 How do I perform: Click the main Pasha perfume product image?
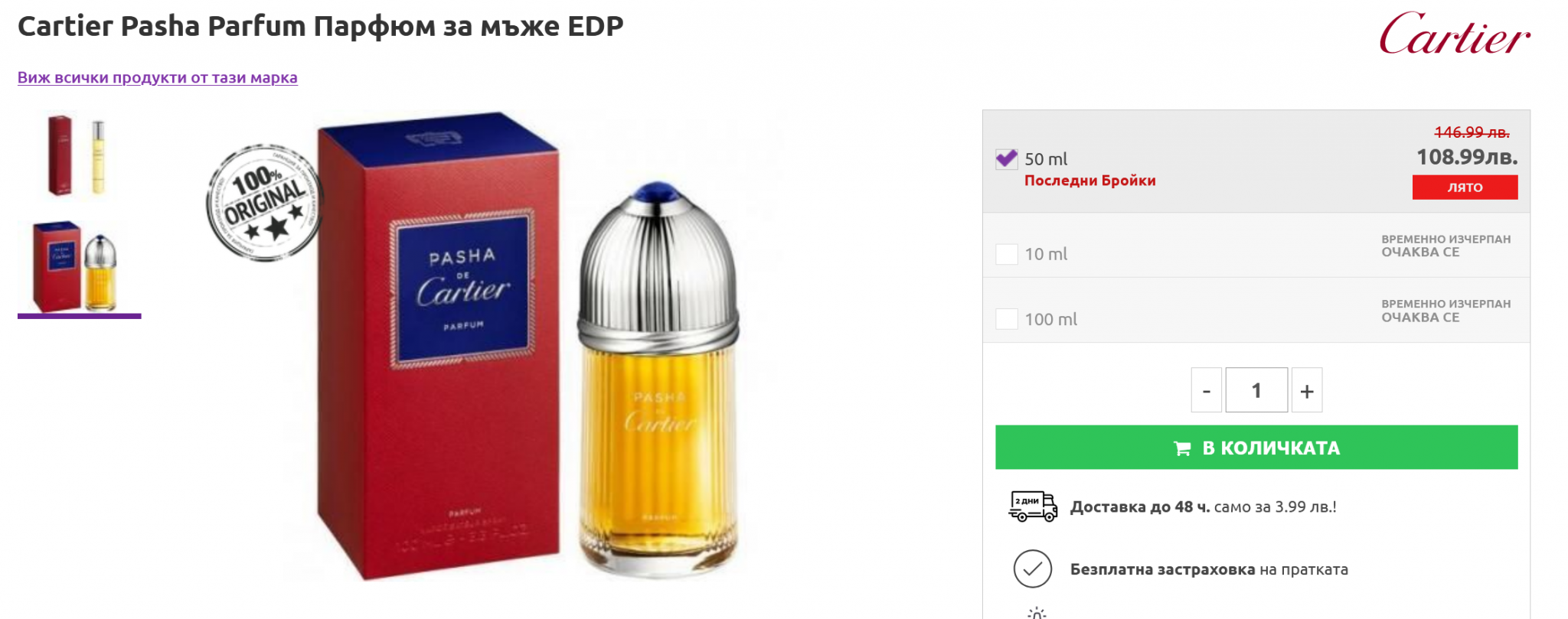[x=528, y=346]
